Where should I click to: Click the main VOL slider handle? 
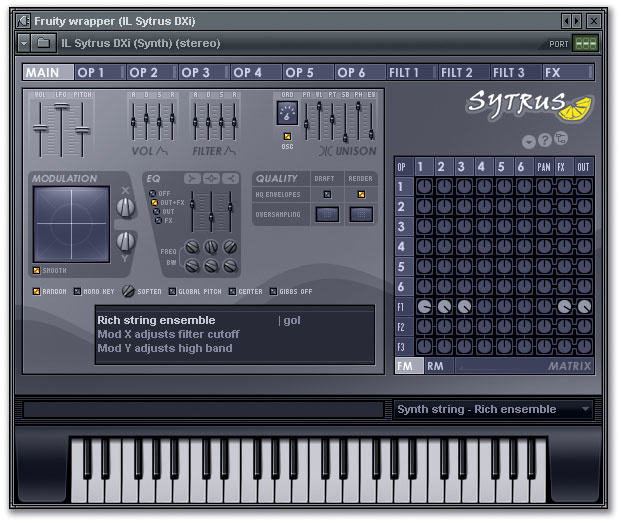(x=40, y=128)
